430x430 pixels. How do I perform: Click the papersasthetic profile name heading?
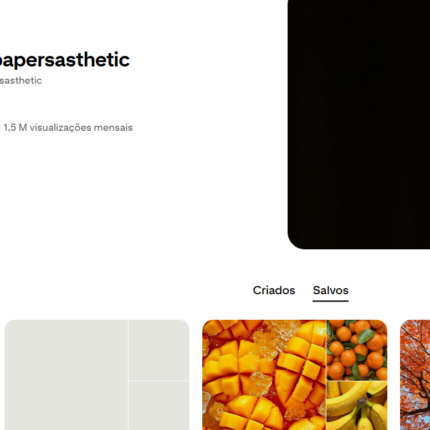(64, 60)
